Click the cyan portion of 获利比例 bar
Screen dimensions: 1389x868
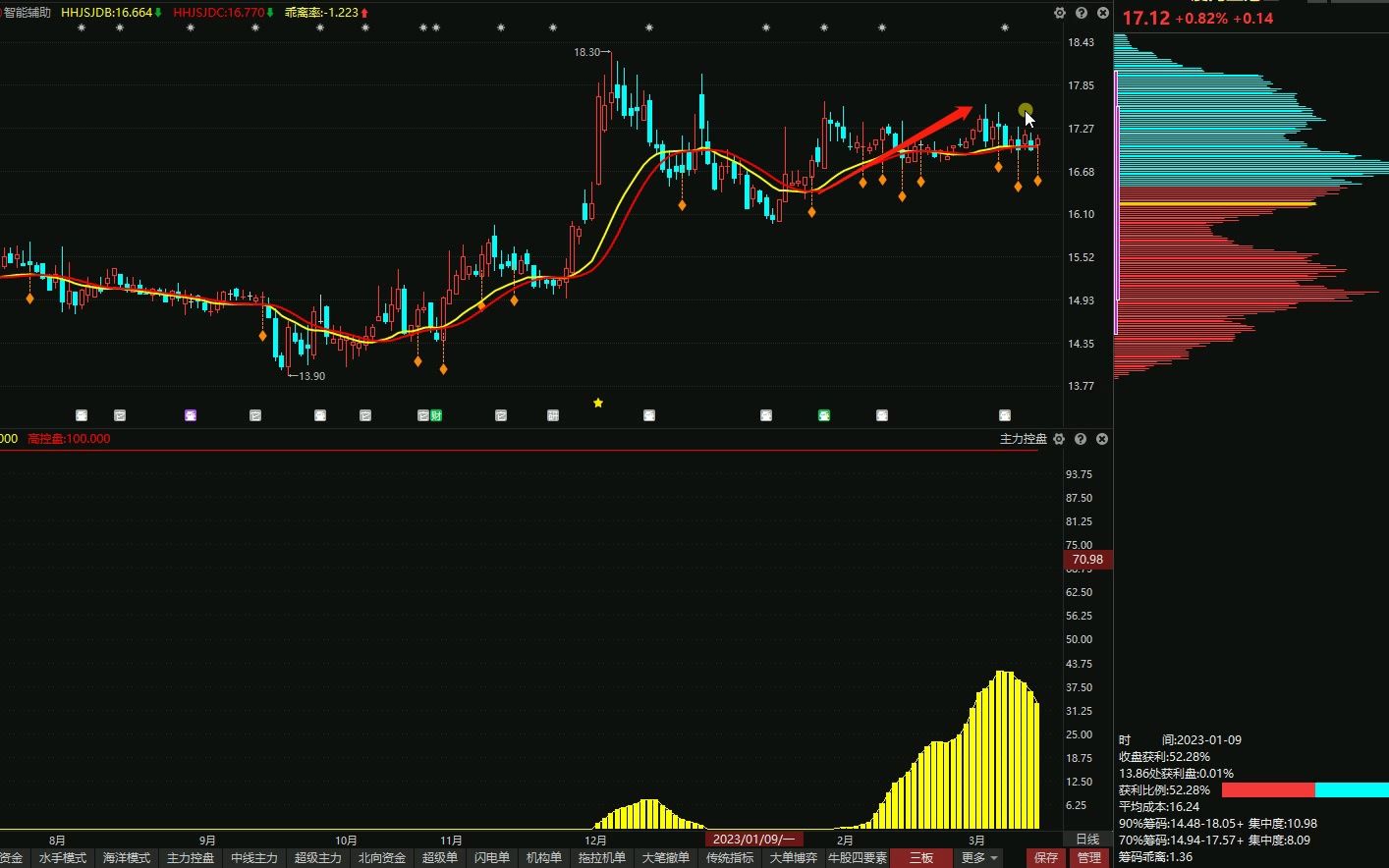pos(1352,790)
